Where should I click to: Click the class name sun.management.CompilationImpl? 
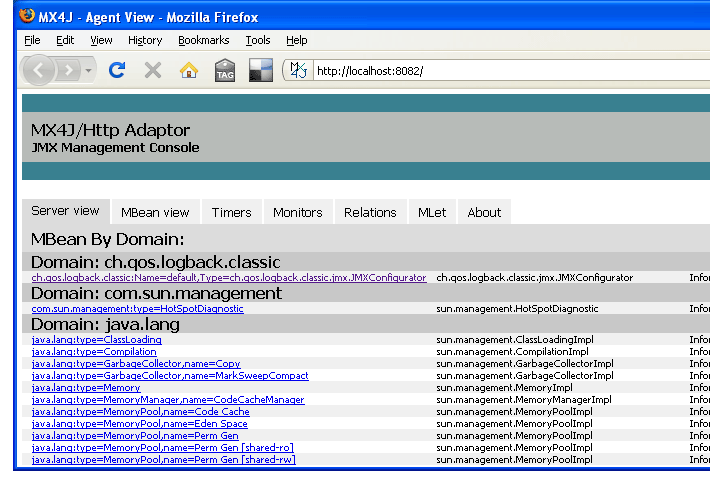[512, 352]
